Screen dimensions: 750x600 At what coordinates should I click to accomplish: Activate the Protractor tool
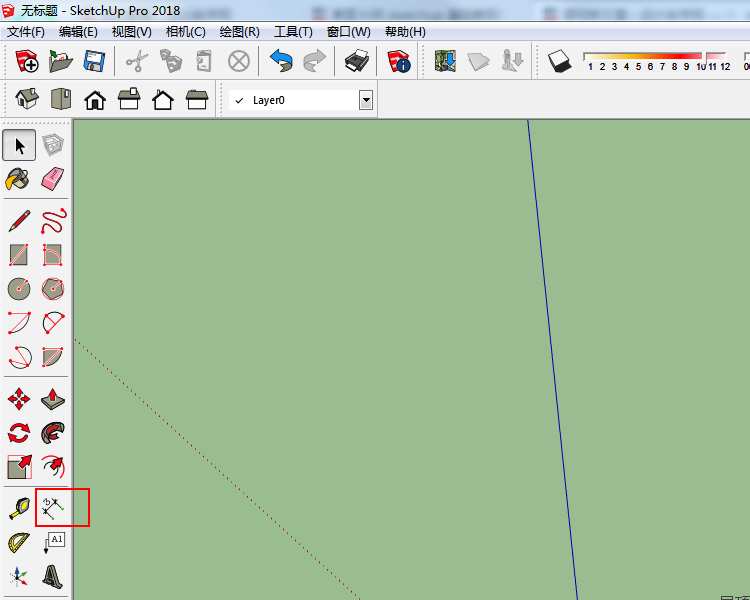click(18, 543)
